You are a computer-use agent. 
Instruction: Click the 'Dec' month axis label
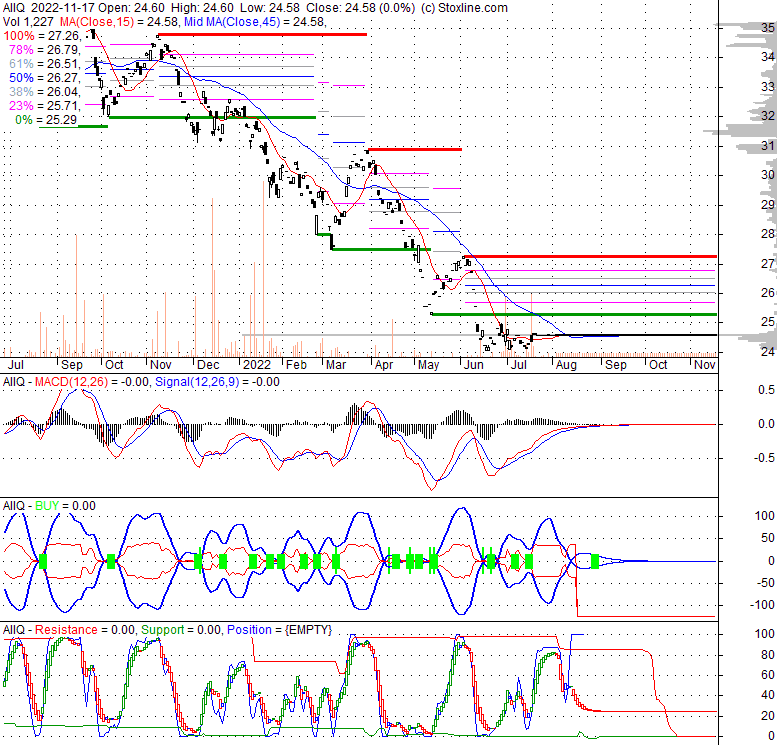[x=208, y=365]
